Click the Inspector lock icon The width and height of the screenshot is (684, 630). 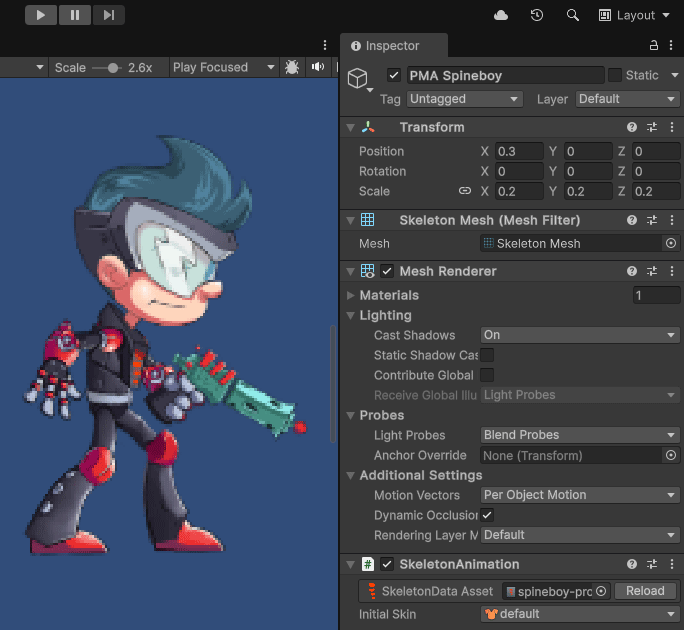pyautogui.click(x=654, y=46)
